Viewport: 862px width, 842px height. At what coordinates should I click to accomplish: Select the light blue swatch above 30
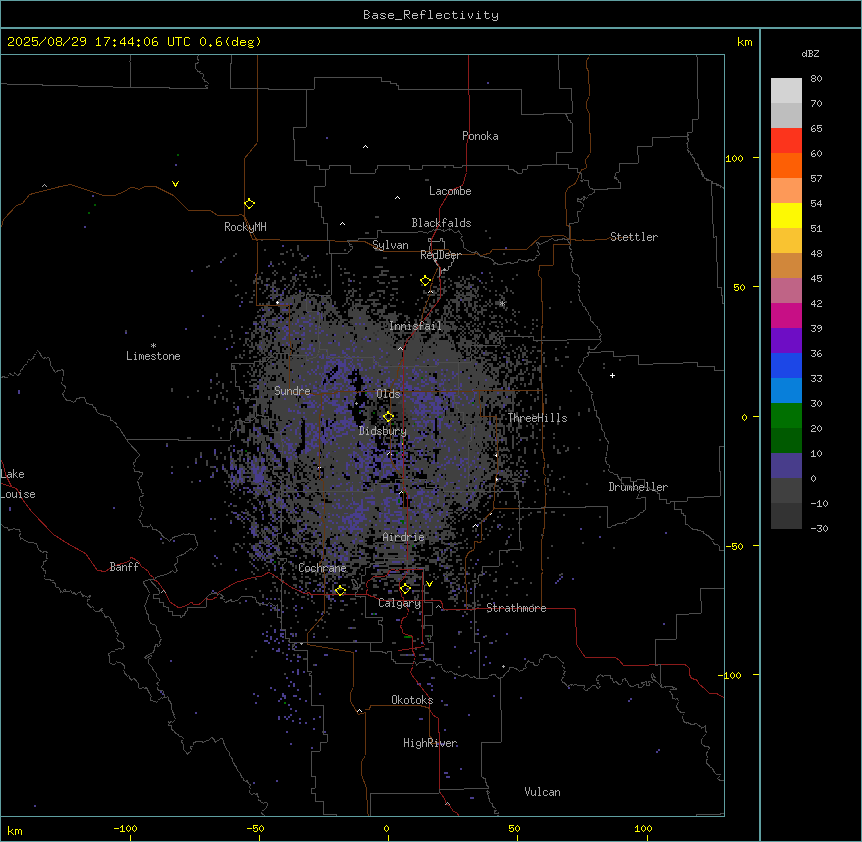click(786, 391)
